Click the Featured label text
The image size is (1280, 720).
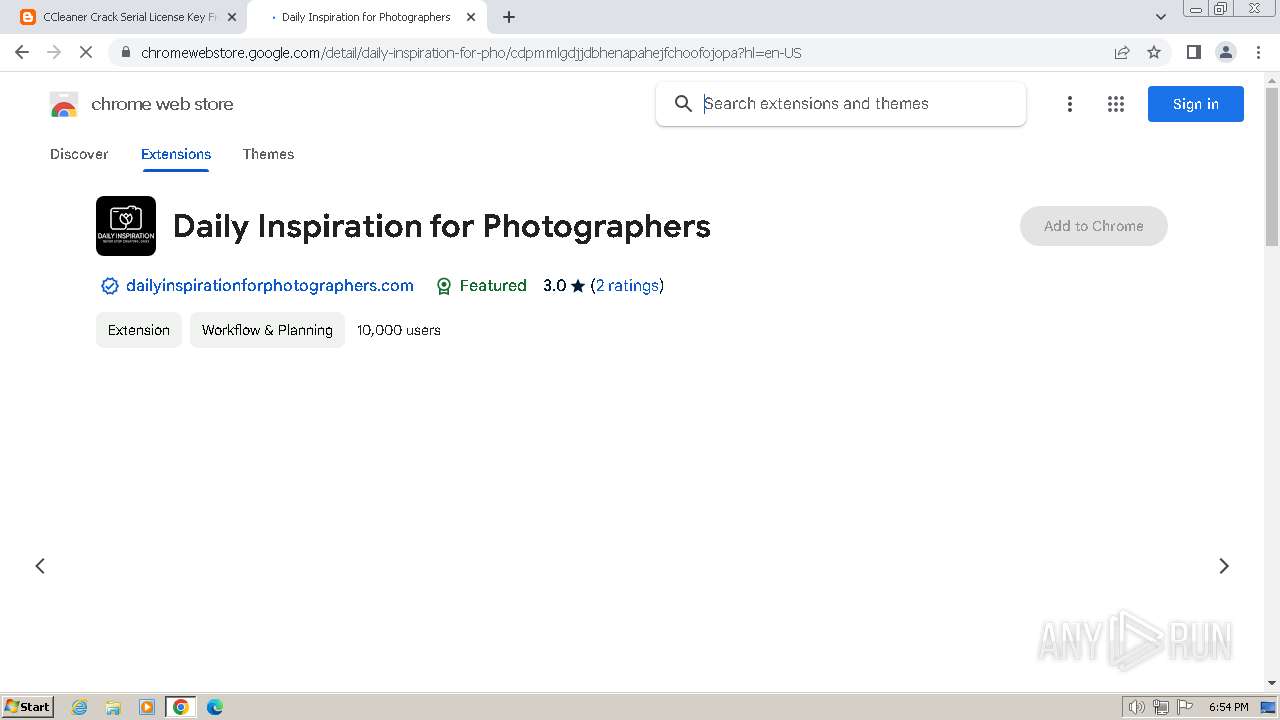point(493,286)
